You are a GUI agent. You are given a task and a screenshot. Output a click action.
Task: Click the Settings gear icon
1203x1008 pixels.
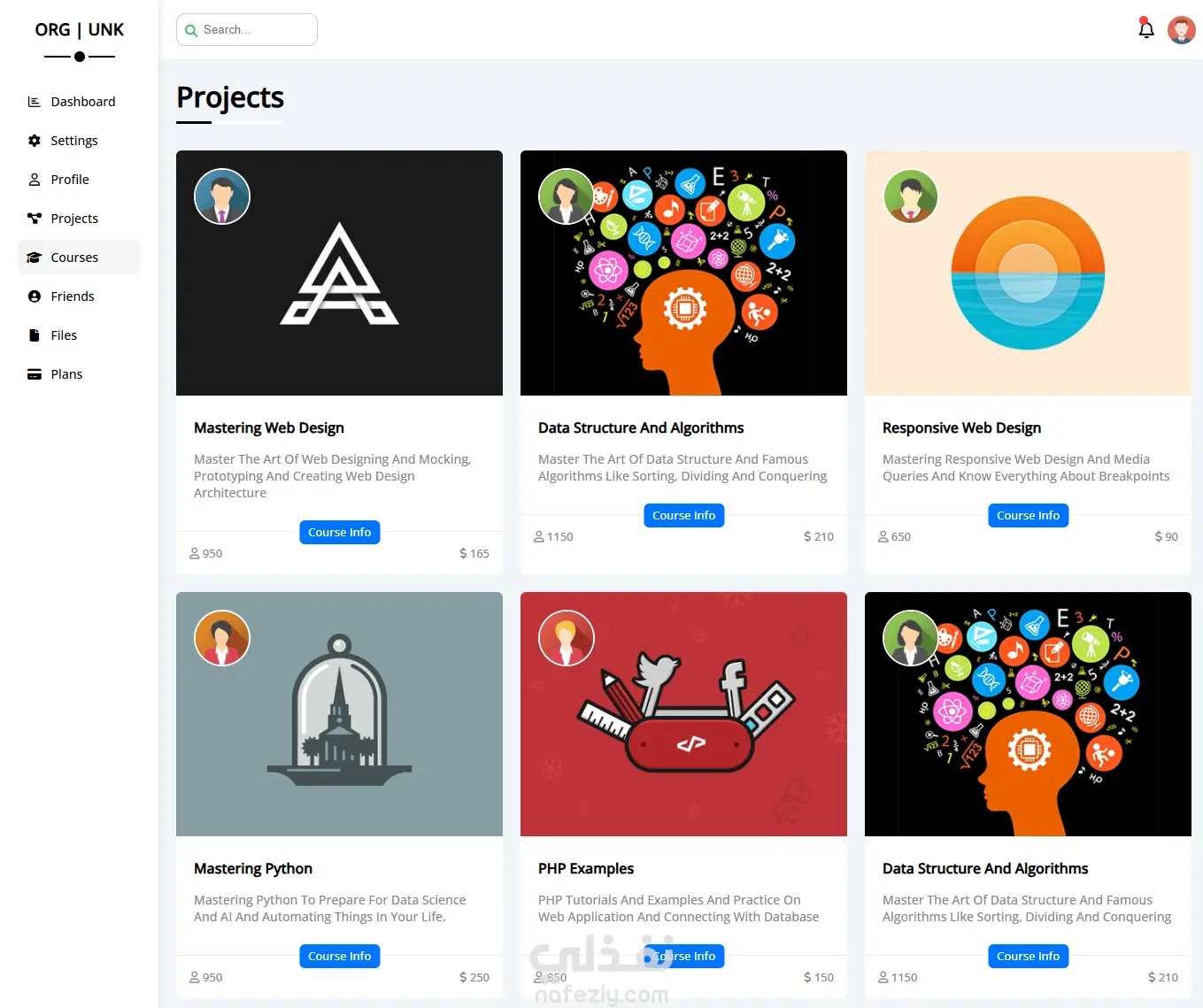(35, 141)
